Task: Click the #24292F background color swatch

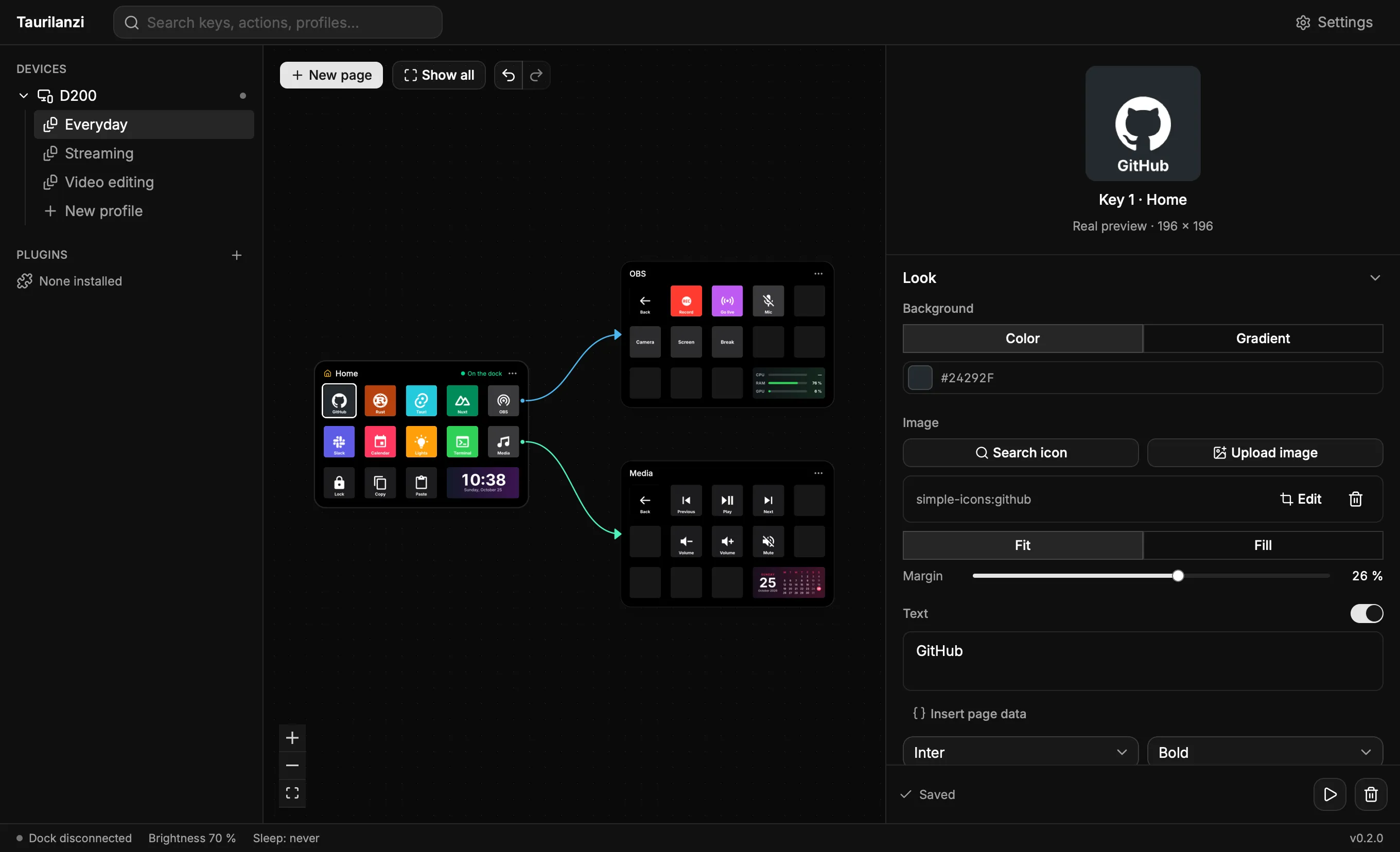Action: [920, 378]
